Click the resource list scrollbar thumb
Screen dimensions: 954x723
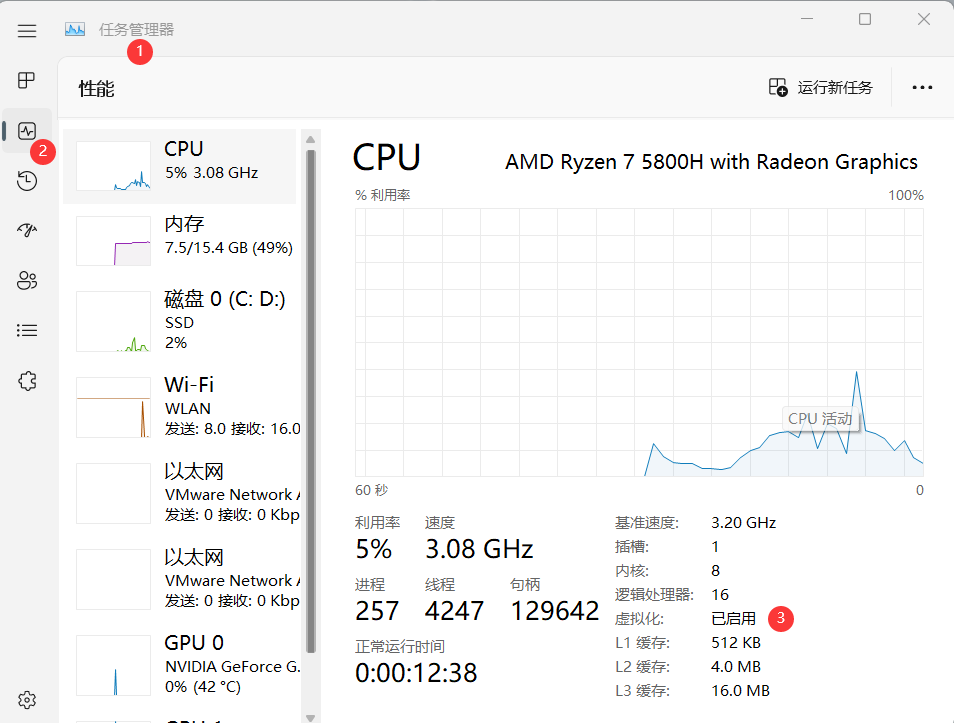point(310,400)
